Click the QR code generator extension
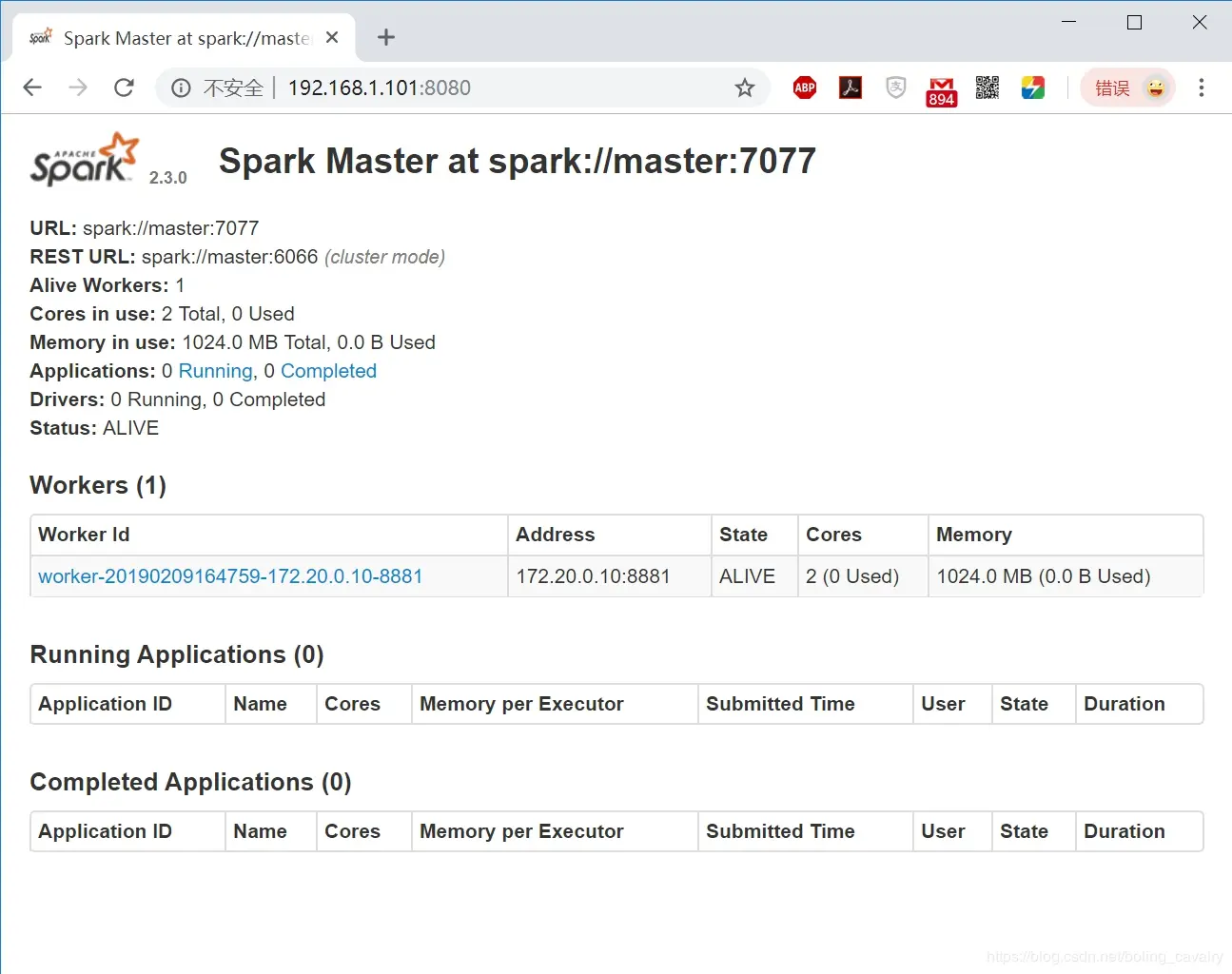Screen dimensions: 1232x974 coord(987,88)
